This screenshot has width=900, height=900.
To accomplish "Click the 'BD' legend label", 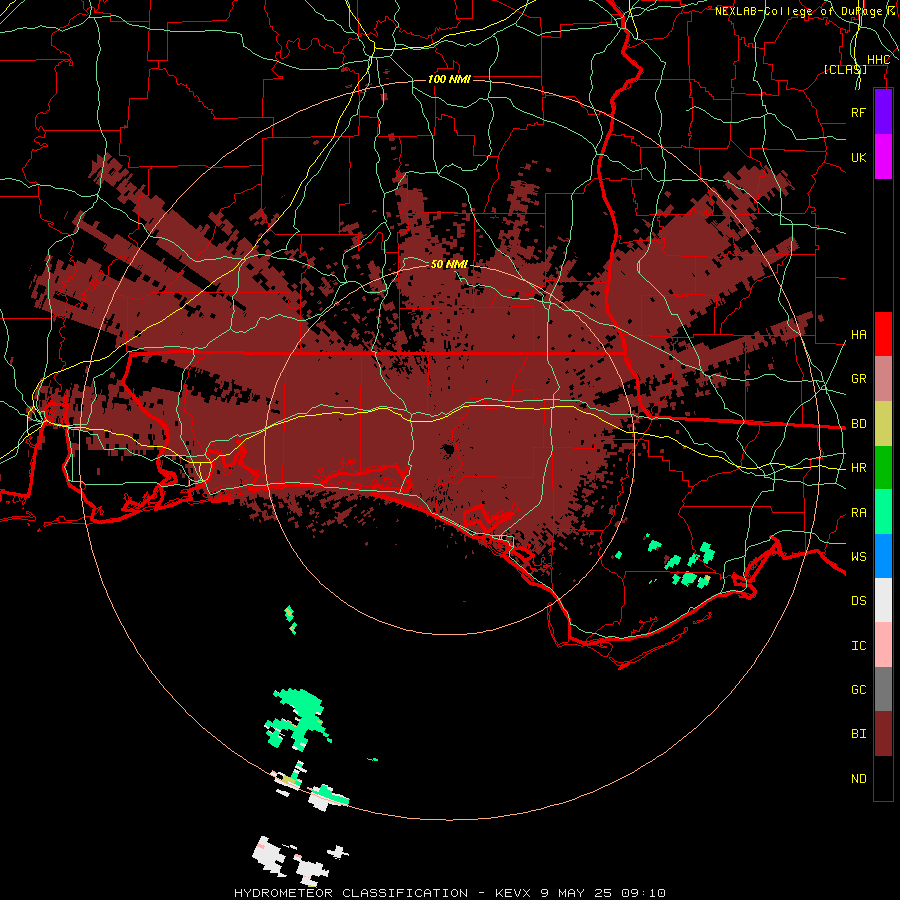I will [x=859, y=424].
